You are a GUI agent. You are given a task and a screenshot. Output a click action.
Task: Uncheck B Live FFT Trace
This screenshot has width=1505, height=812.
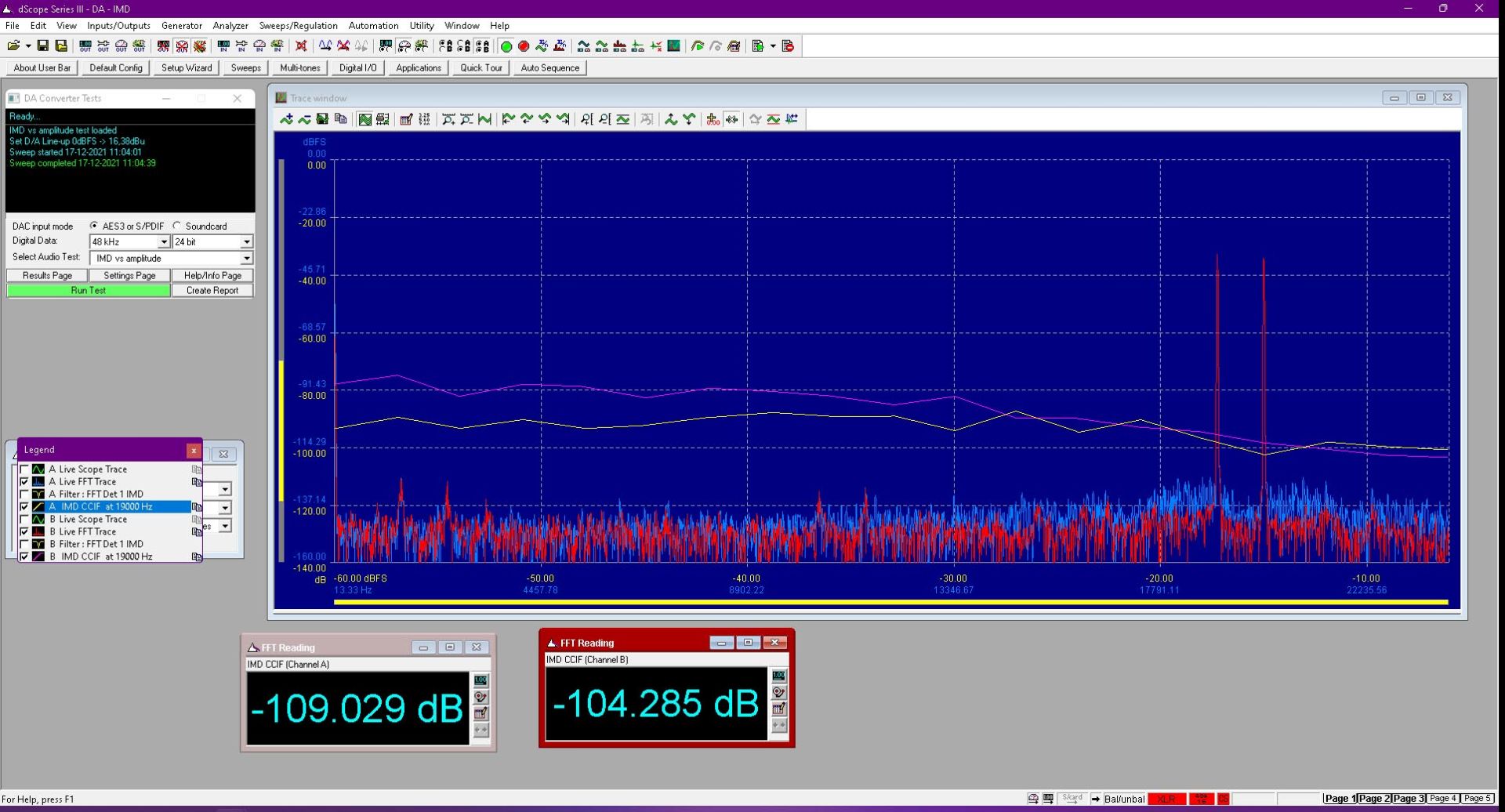(24, 531)
